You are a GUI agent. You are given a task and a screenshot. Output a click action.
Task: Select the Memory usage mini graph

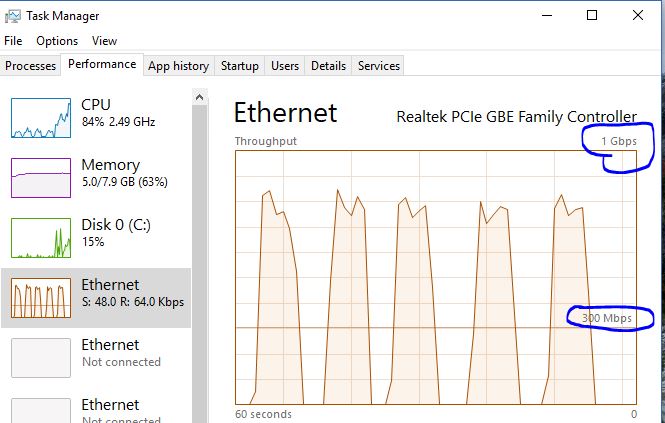click(41, 178)
